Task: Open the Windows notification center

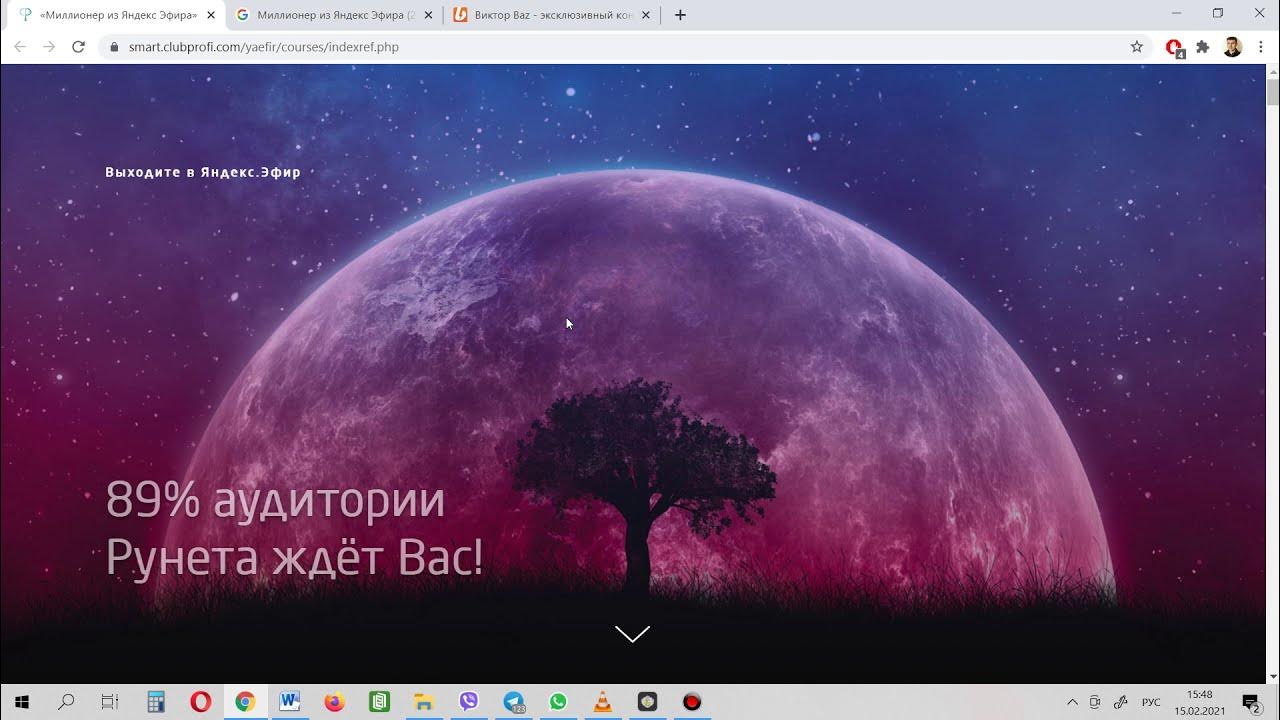Action: click(1251, 702)
